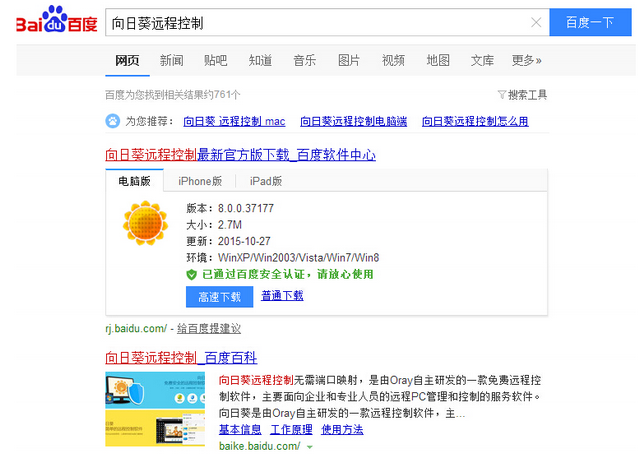Switch to the 新闻 tab

coord(171,60)
